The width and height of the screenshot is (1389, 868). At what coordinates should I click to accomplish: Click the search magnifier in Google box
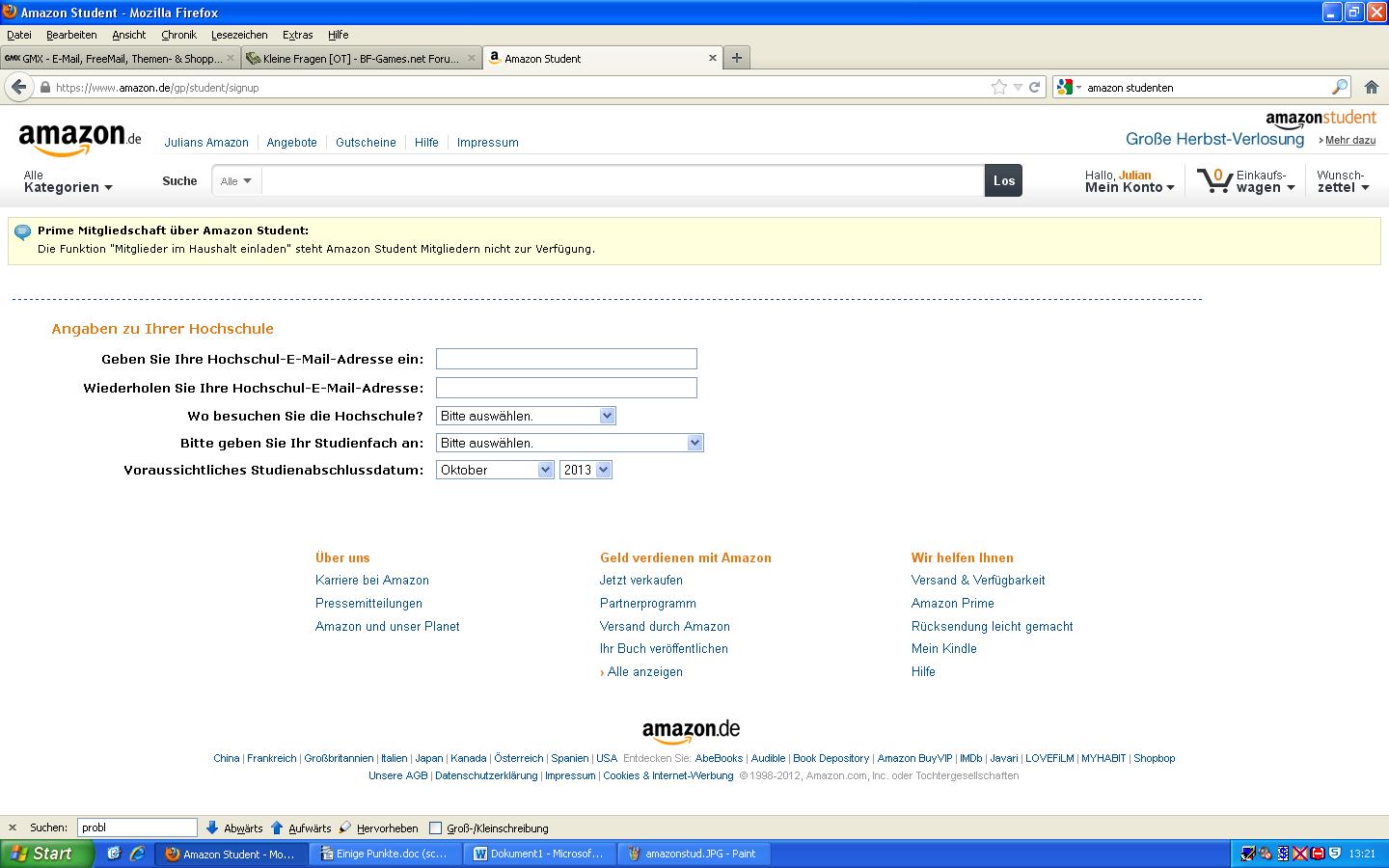(x=1340, y=87)
